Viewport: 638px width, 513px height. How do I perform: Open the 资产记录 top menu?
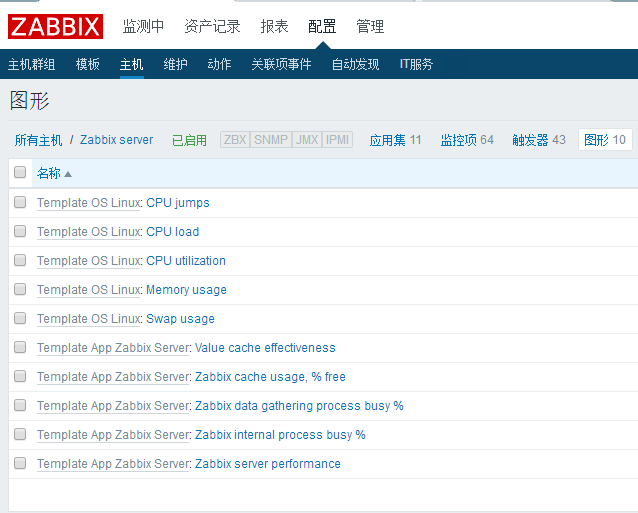click(x=212, y=26)
